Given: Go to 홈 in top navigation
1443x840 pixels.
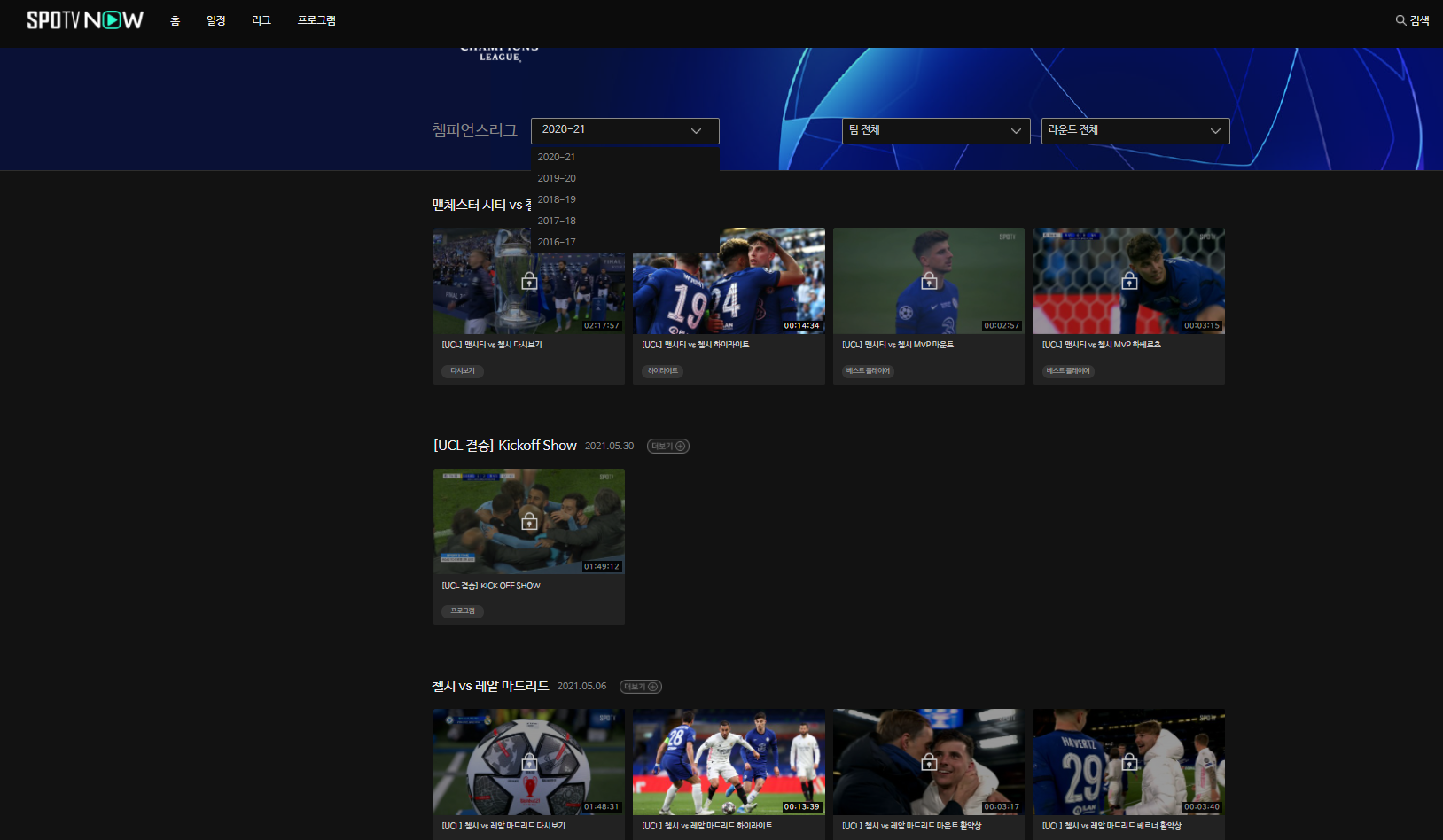Looking at the screenshot, I should point(175,20).
